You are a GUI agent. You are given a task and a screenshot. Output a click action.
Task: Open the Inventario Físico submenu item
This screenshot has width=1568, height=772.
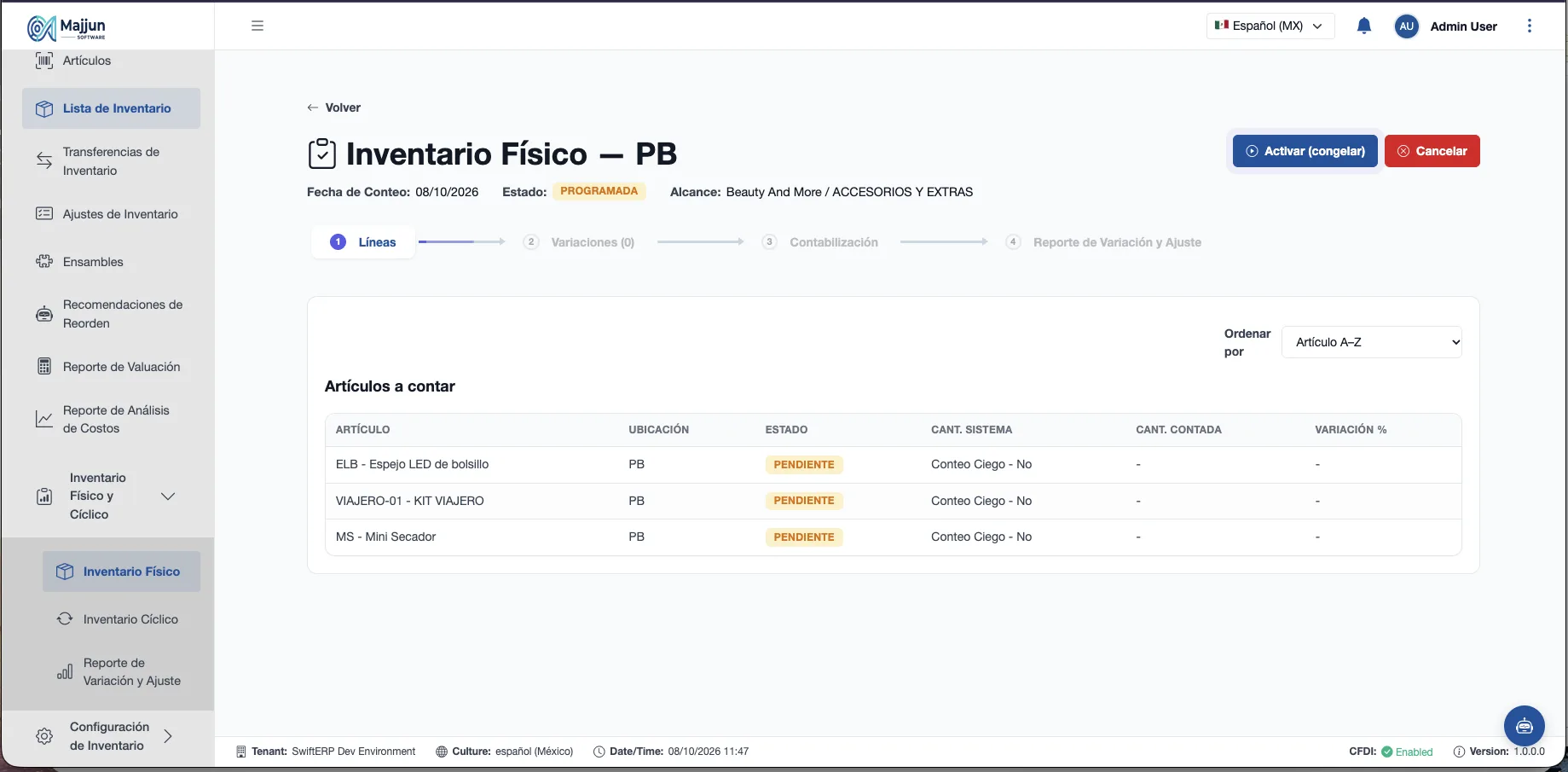[x=122, y=572]
